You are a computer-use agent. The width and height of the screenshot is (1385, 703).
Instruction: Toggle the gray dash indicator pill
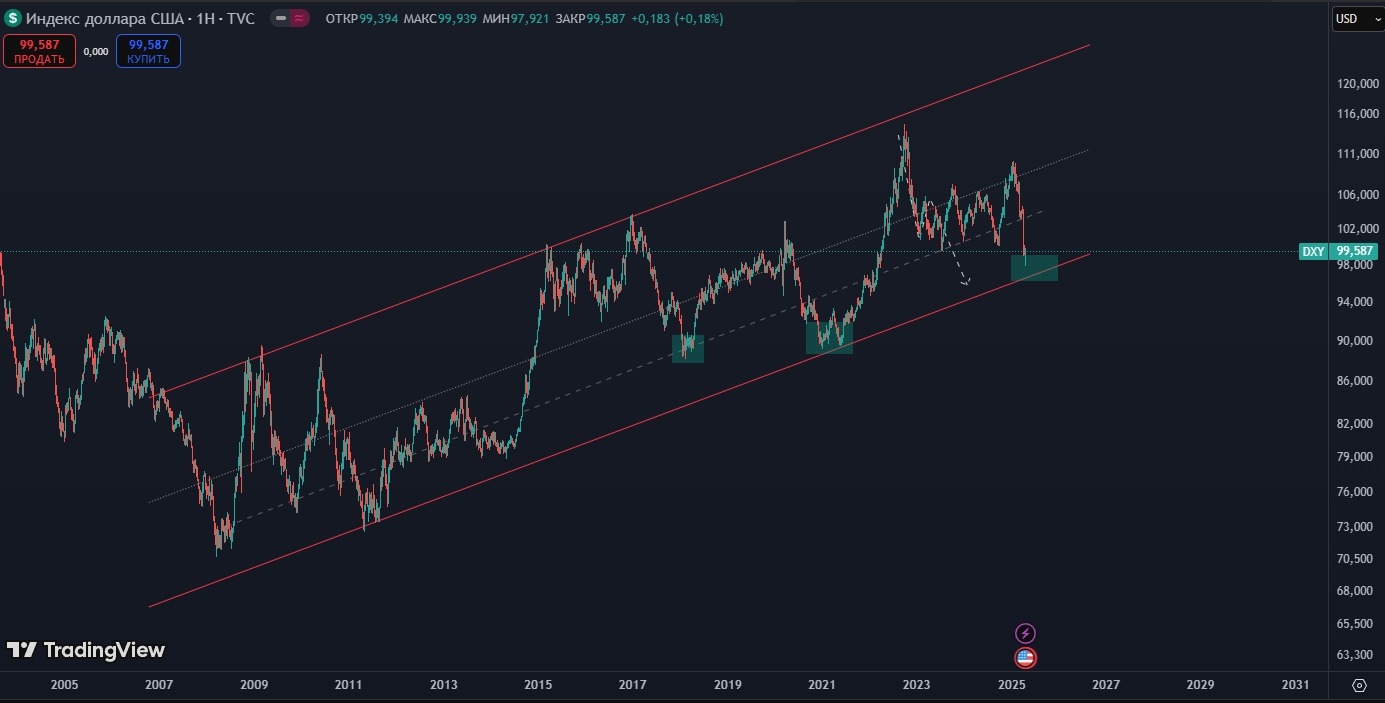280,19
